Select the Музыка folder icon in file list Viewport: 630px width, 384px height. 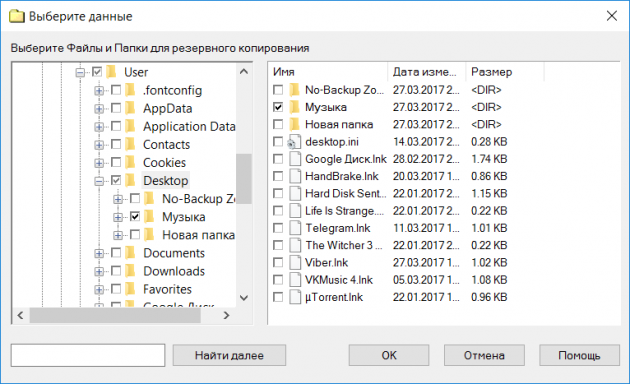point(295,107)
